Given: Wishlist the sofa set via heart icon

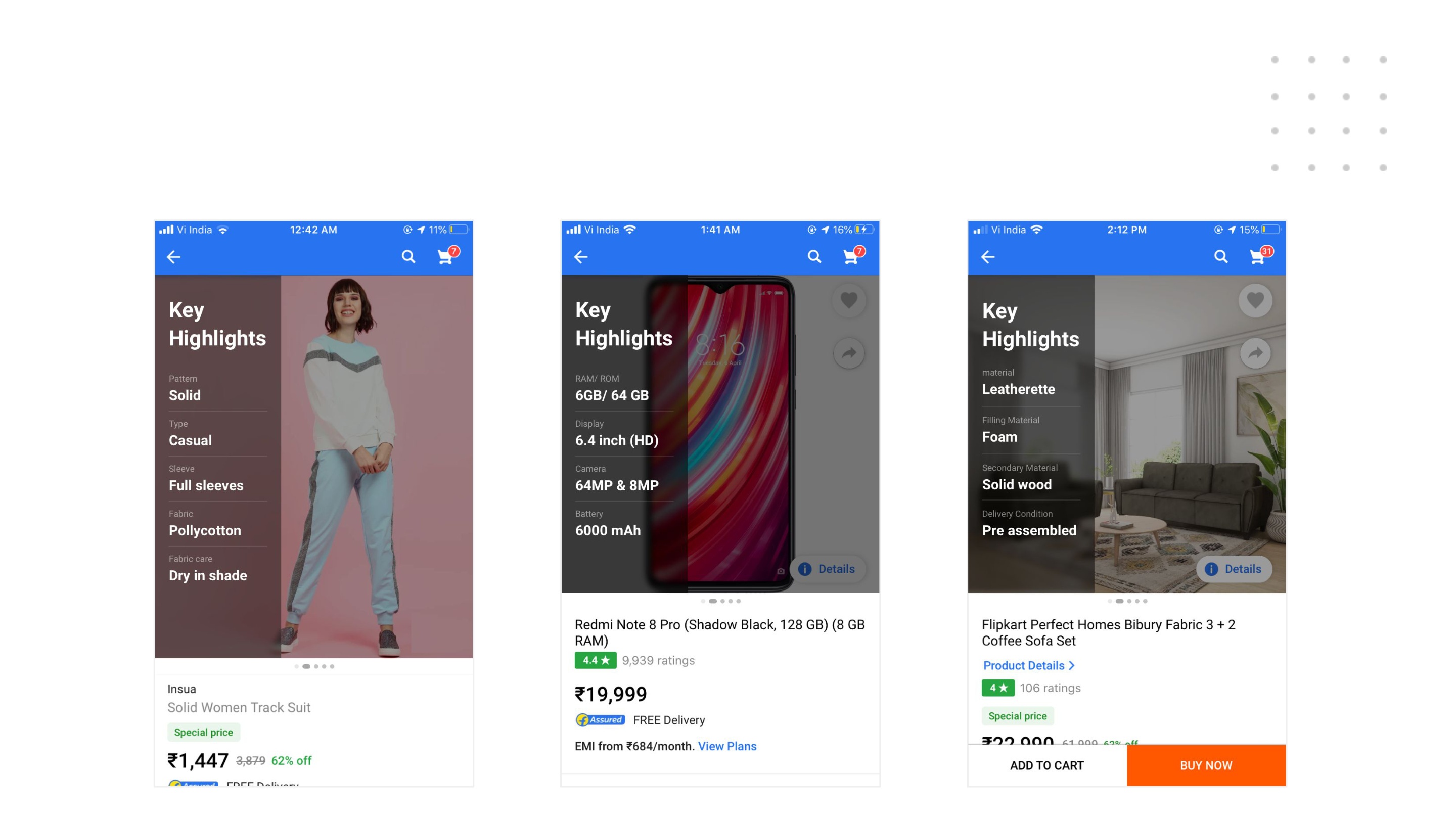Looking at the screenshot, I should 1255,300.
